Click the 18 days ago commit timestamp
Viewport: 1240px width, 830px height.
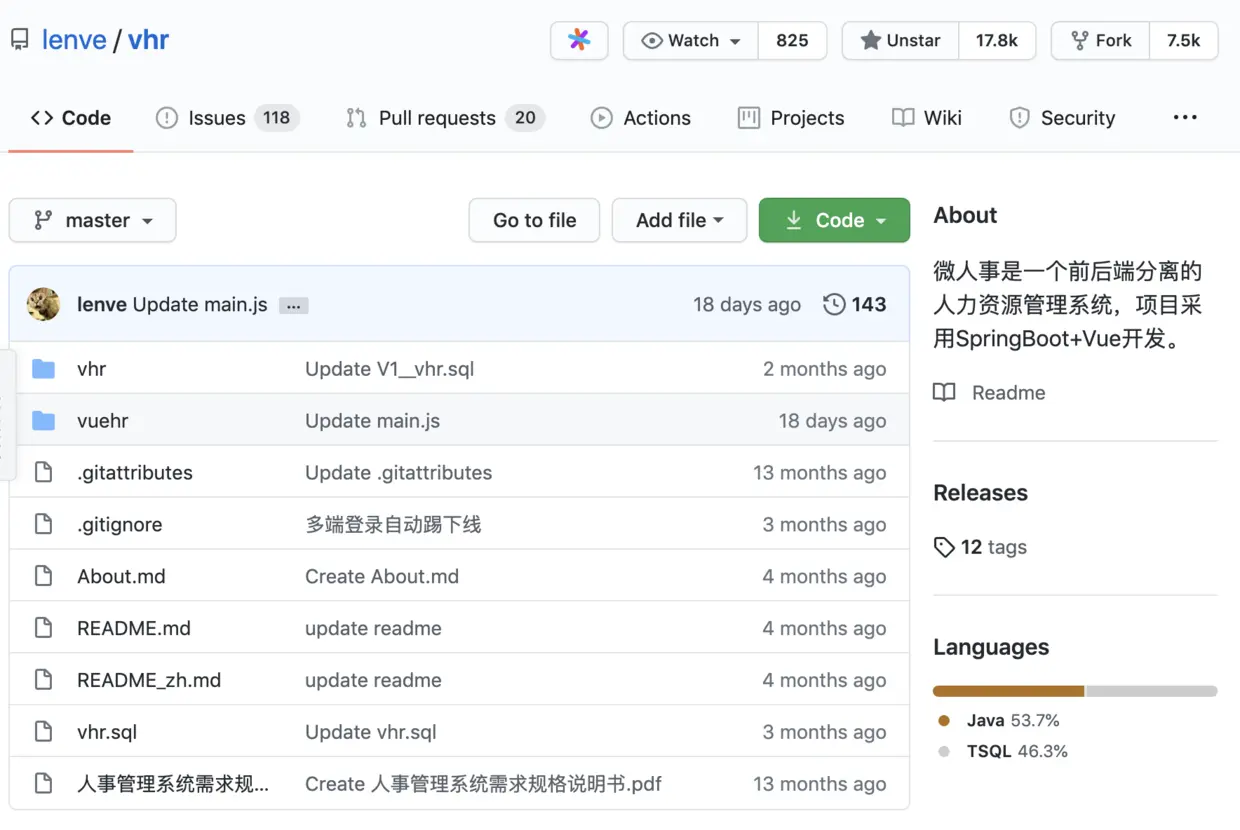pyautogui.click(x=747, y=305)
